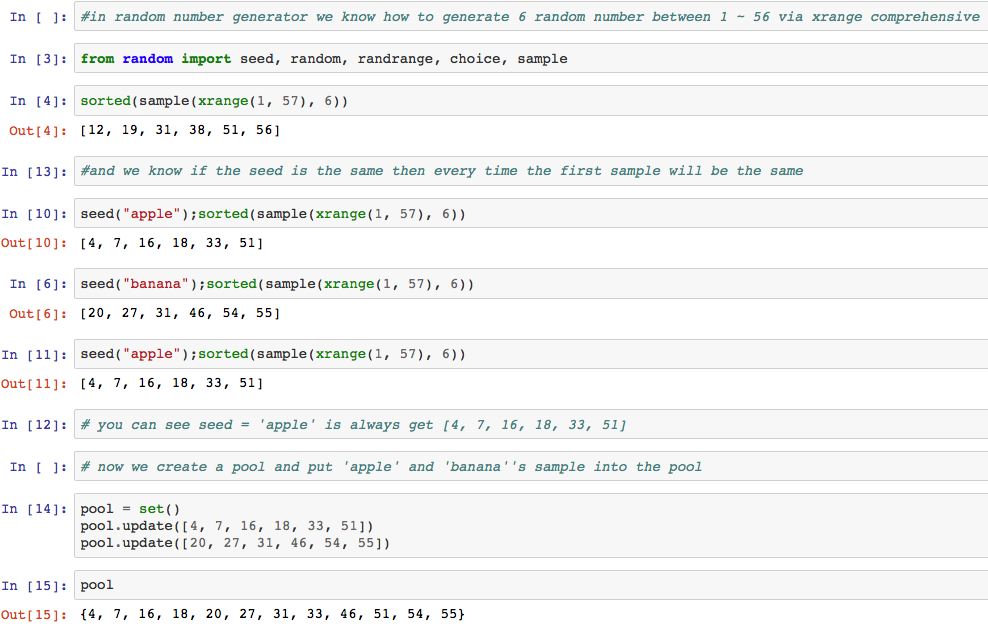Click the Out[11] result list

pyautogui.click(x=171, y=383)
